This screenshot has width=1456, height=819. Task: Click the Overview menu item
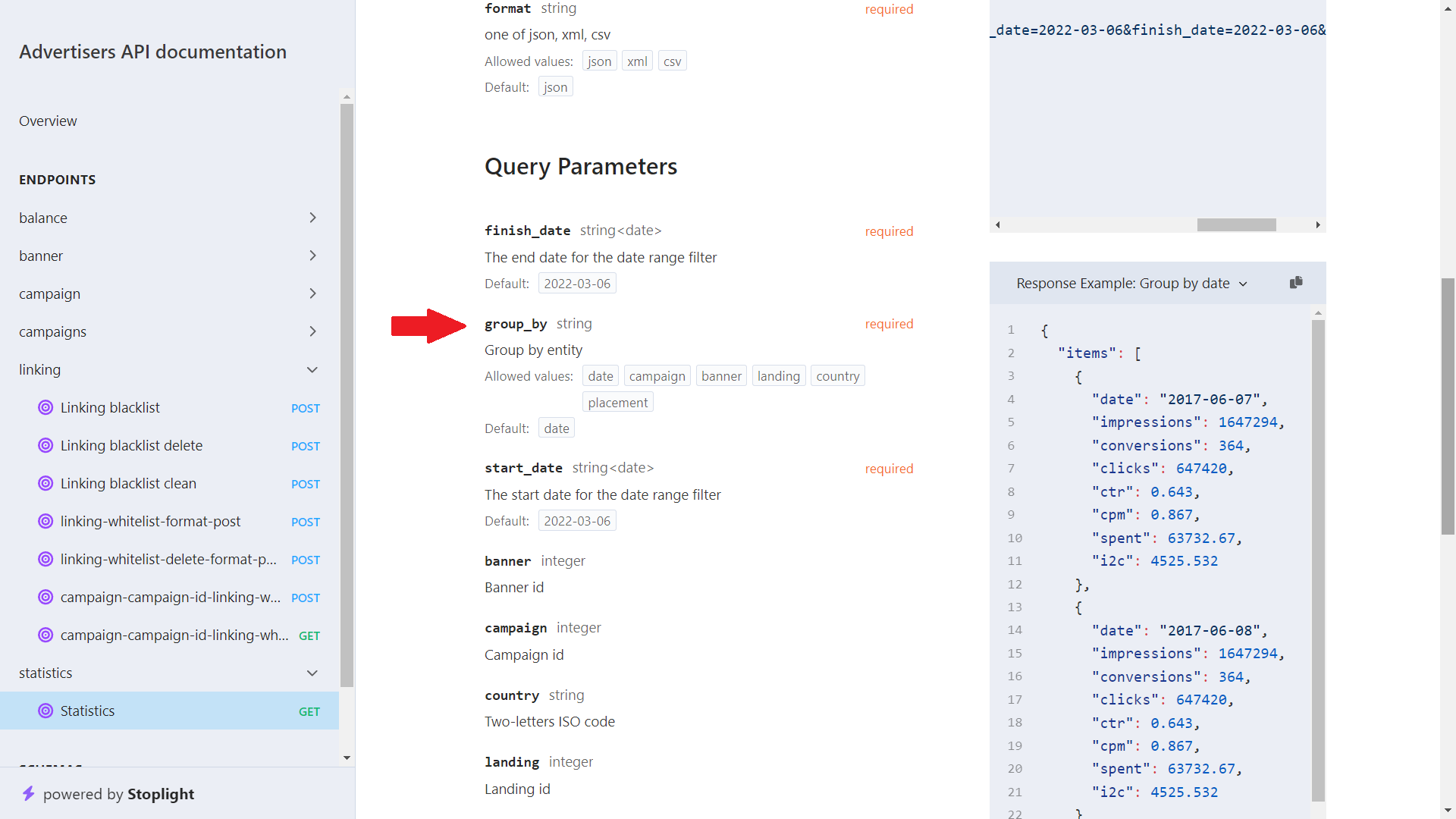tap(48, 121)
